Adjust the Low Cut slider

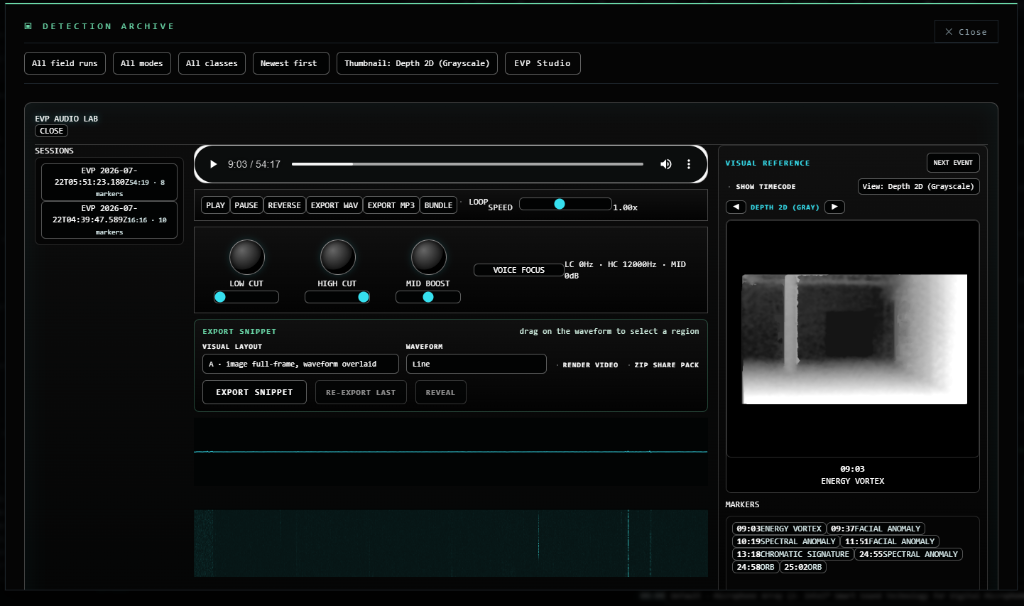point(246,297)
